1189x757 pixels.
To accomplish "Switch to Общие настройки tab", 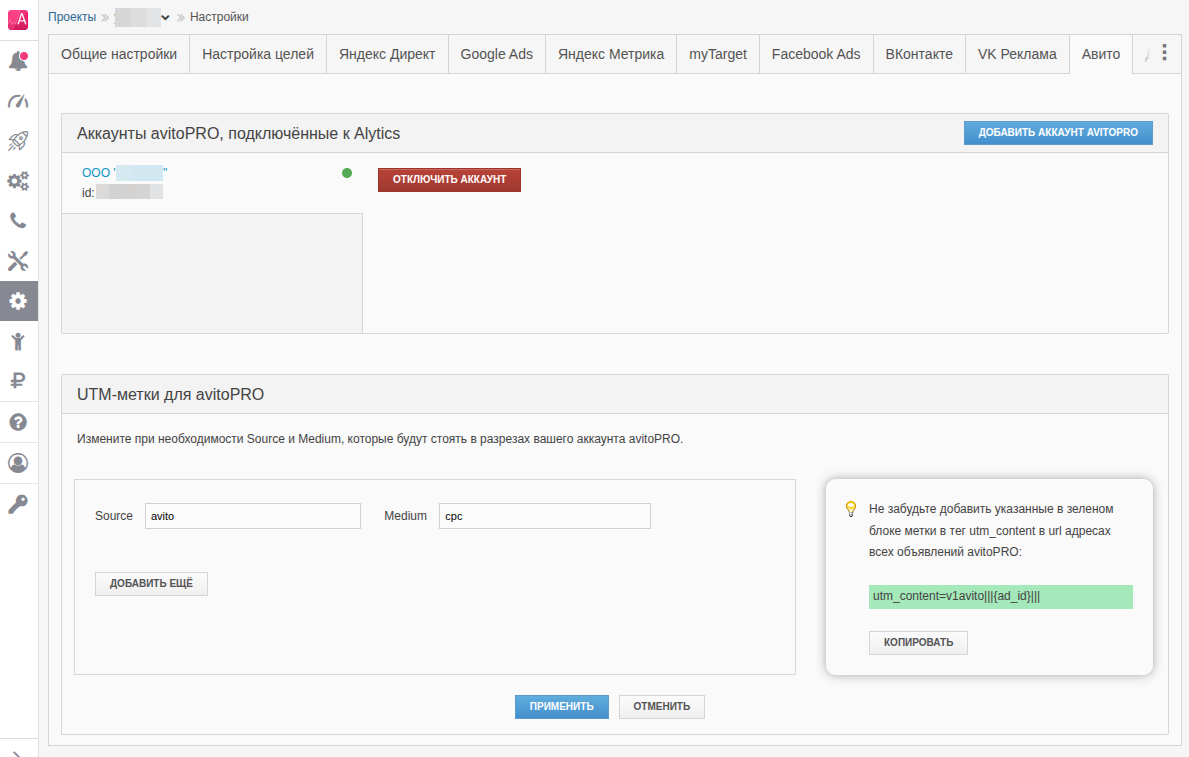I will pos(119,54).
